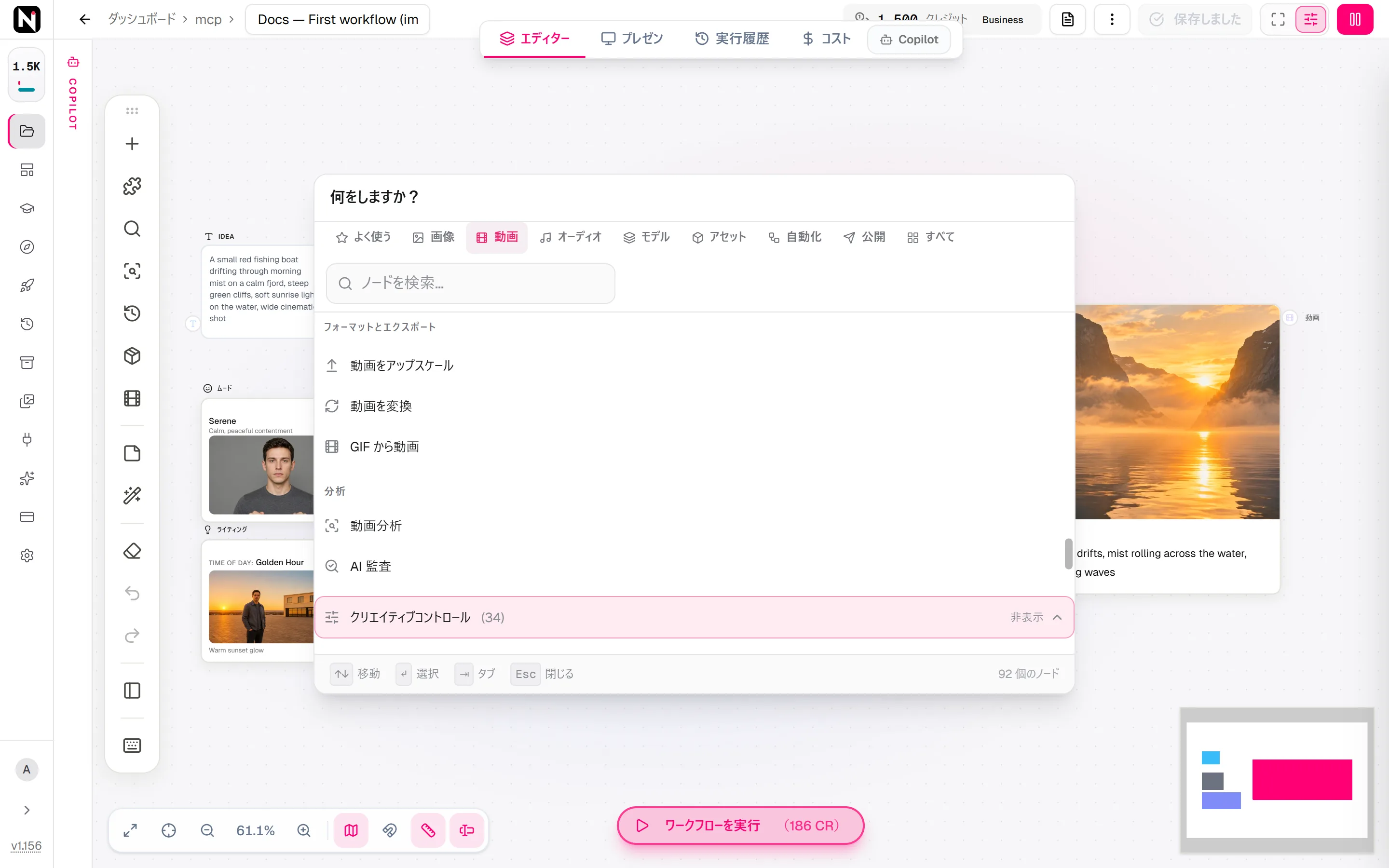Screen dimensions: 1389x868
Task: Click the redo arrow in the palette
Action: (132, 636)
